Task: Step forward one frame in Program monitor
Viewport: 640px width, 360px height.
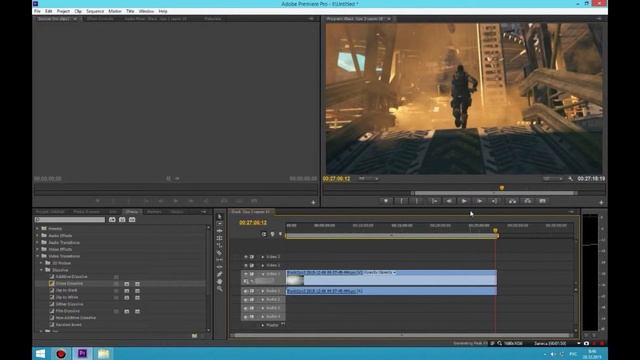Action: click(480, 201)
